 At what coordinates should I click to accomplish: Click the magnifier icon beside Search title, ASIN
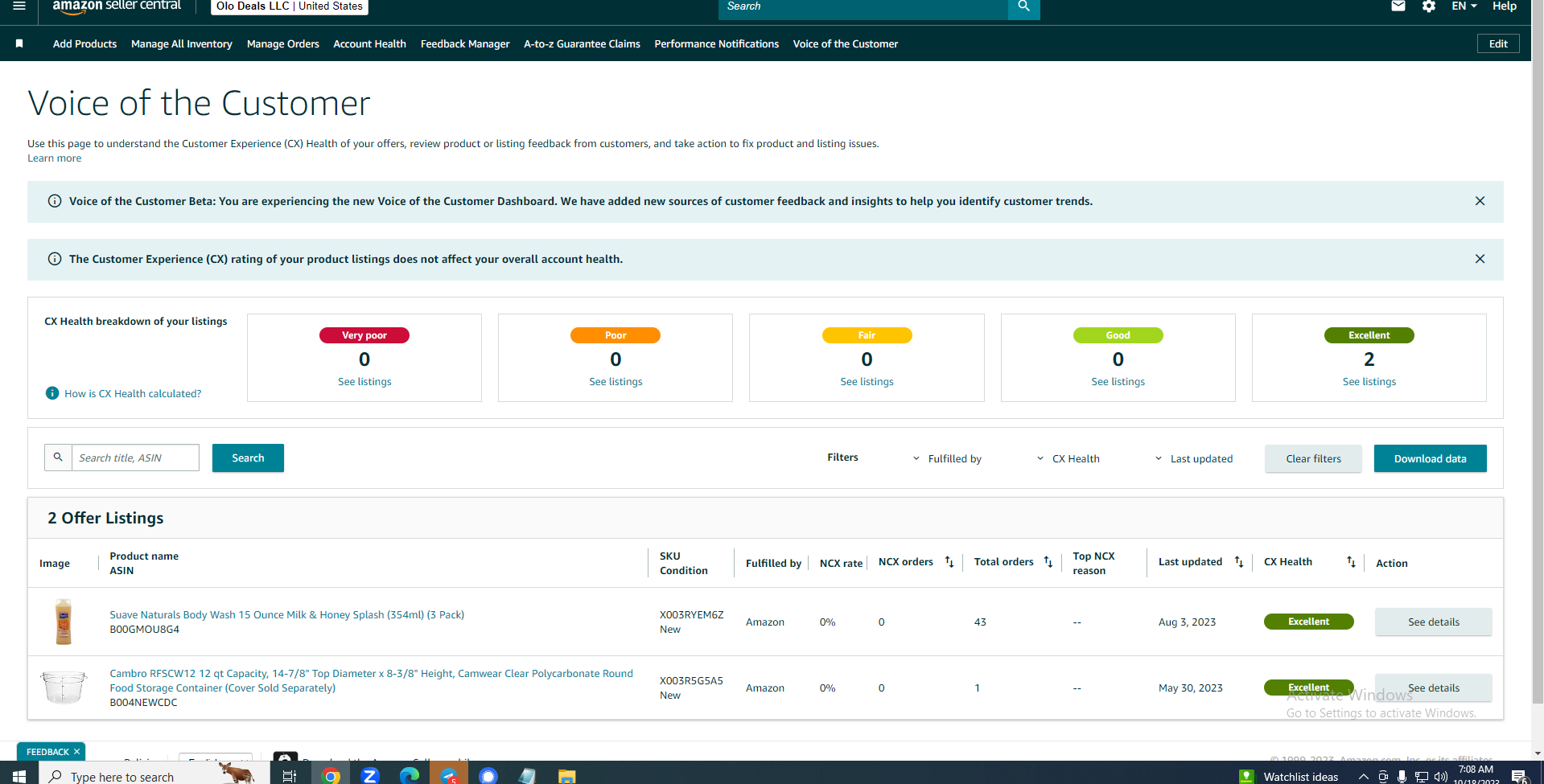point(58,458)
